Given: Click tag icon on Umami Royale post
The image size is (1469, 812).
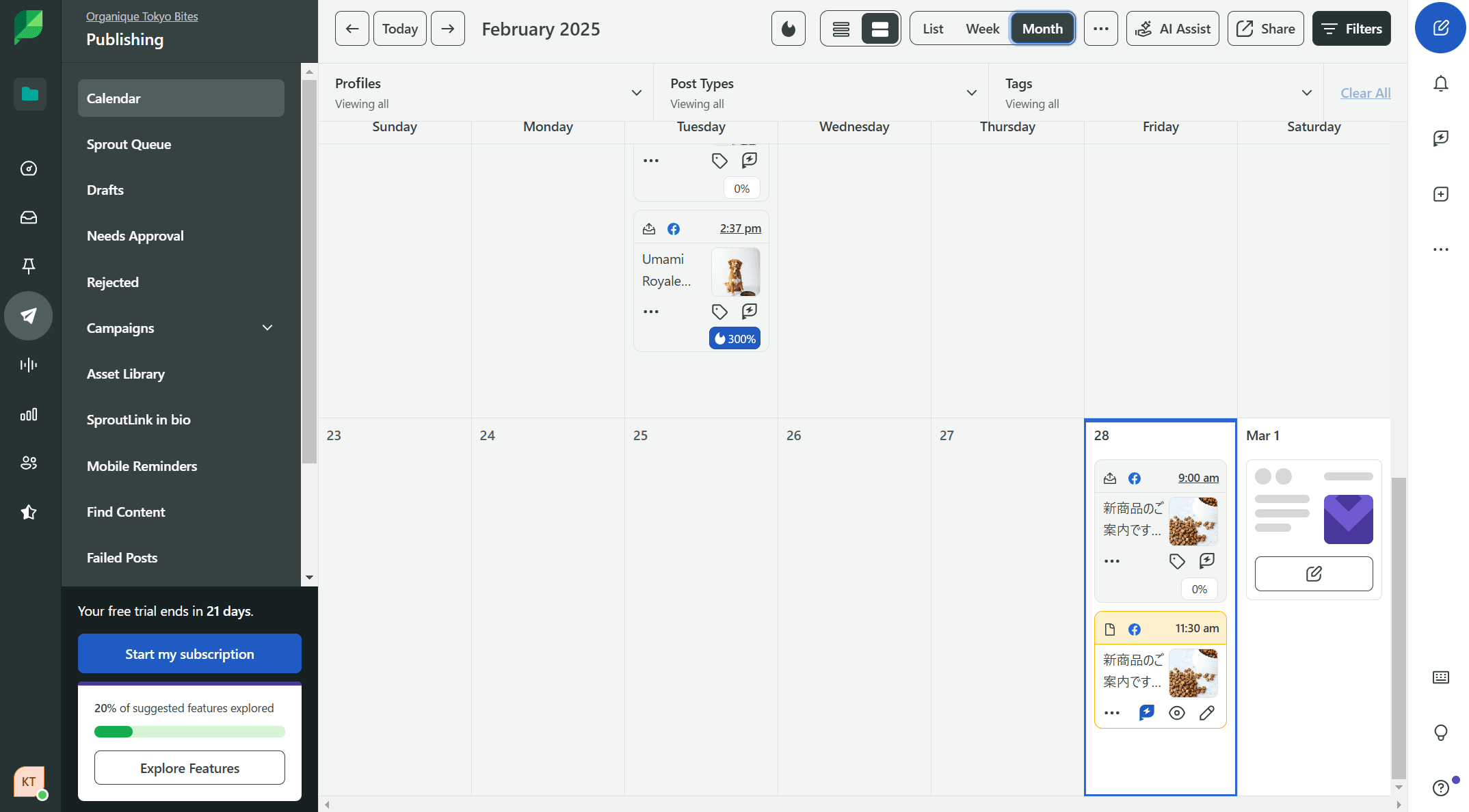Looking at the screenshot, I should click(719, 312).
